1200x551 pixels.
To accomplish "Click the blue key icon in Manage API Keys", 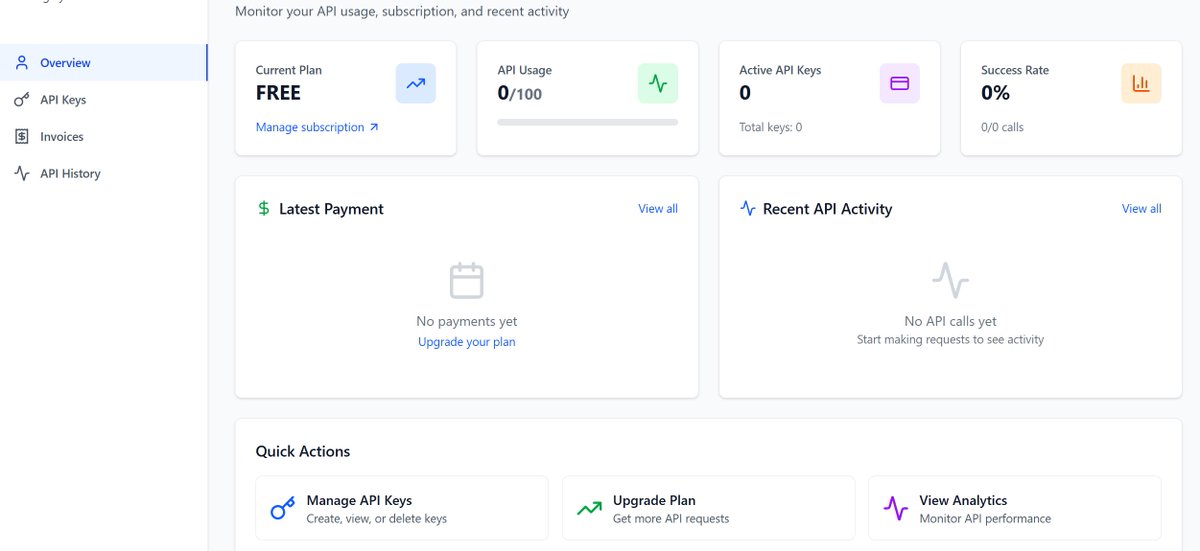I will tap(283, 508).
